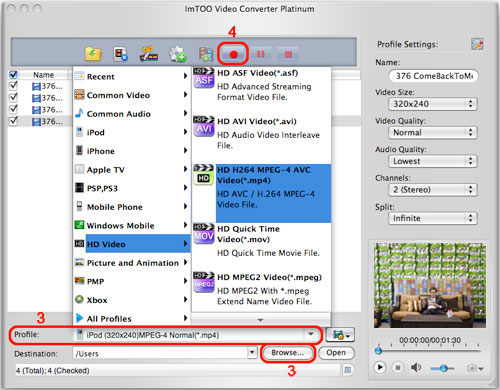The height and width of the screenshot is (390, 500).
Task: Click the remove video toolbar icon
Action: pyautogui.click(x=120, y=54)
